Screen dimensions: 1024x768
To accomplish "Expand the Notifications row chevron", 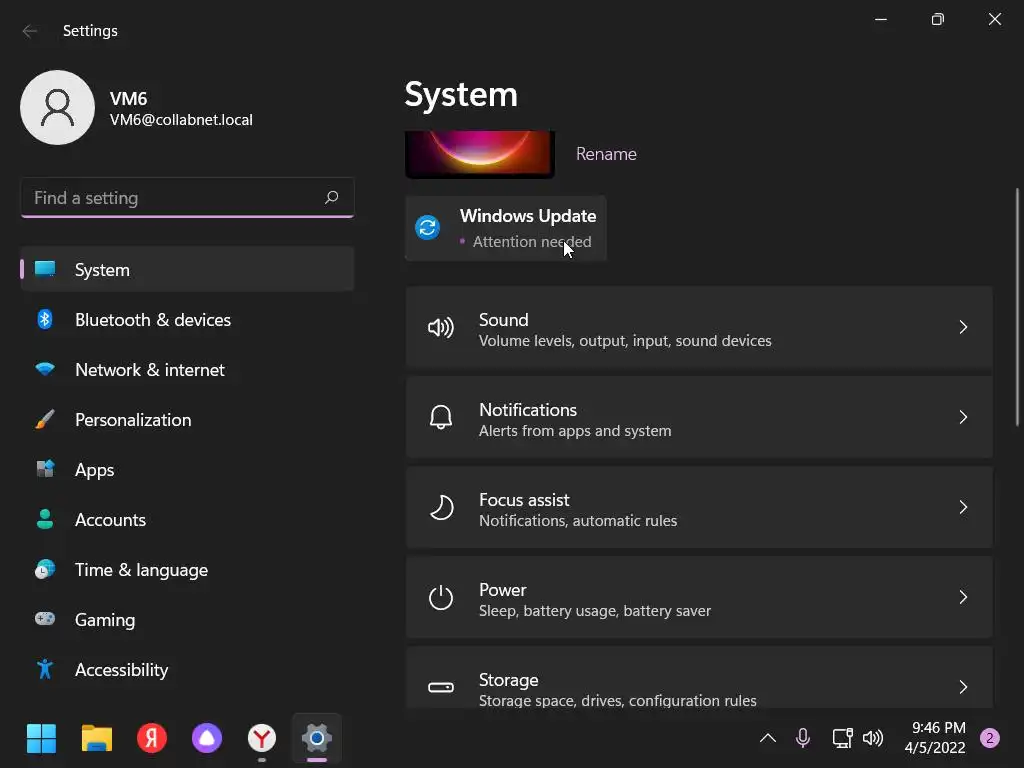I will 963,417.
